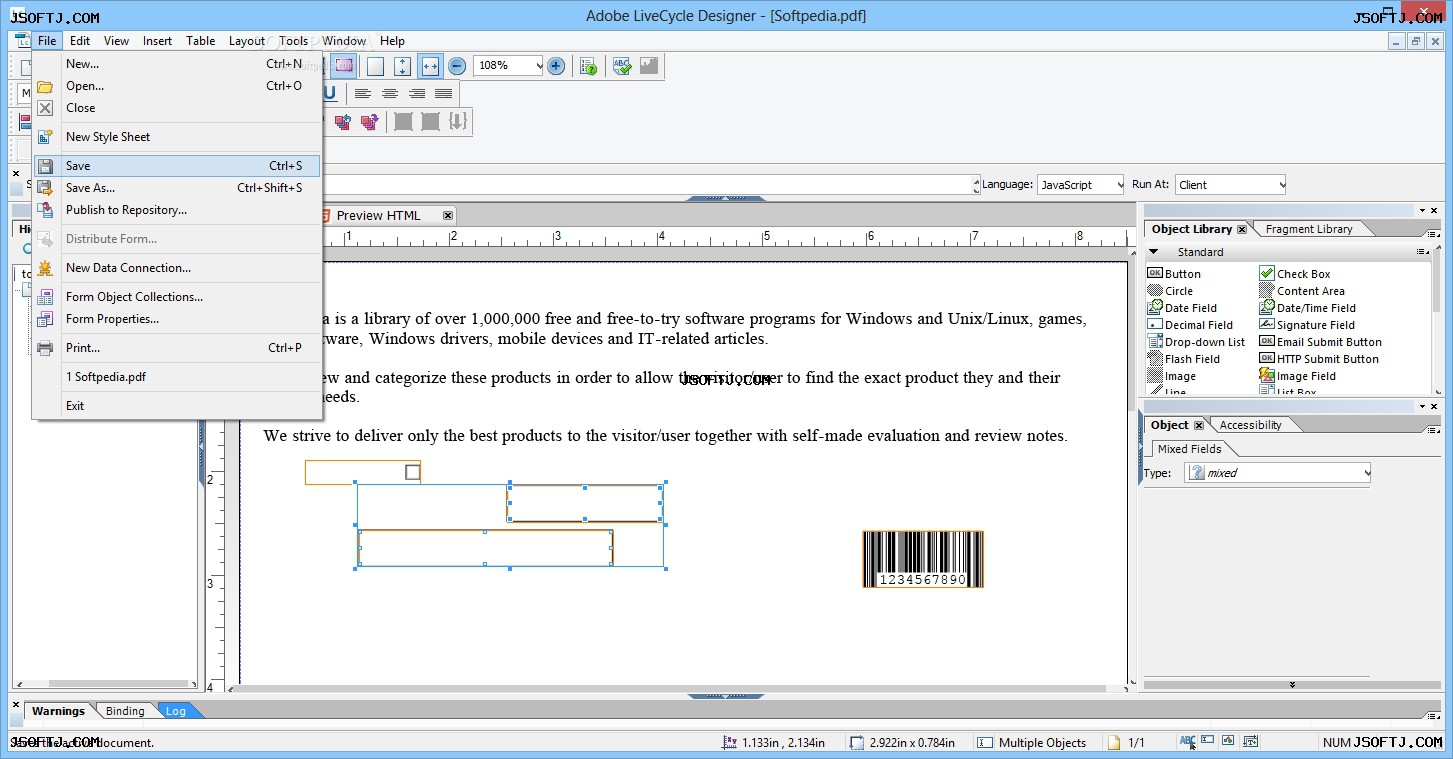Open the Standard category options menu
The width and height of the screenshot is (1453, 759).
click(x=1423, y=252)
